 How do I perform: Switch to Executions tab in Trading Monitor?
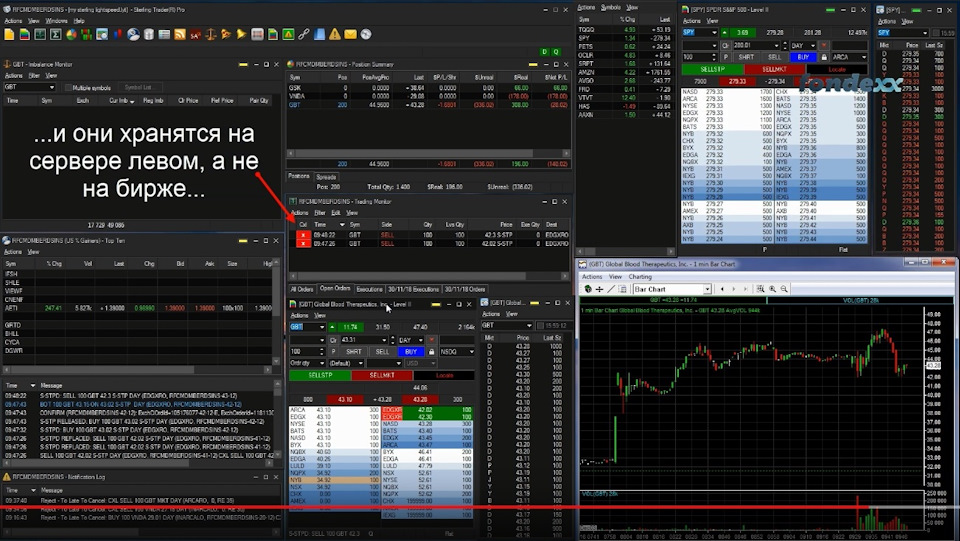(369, 289)
